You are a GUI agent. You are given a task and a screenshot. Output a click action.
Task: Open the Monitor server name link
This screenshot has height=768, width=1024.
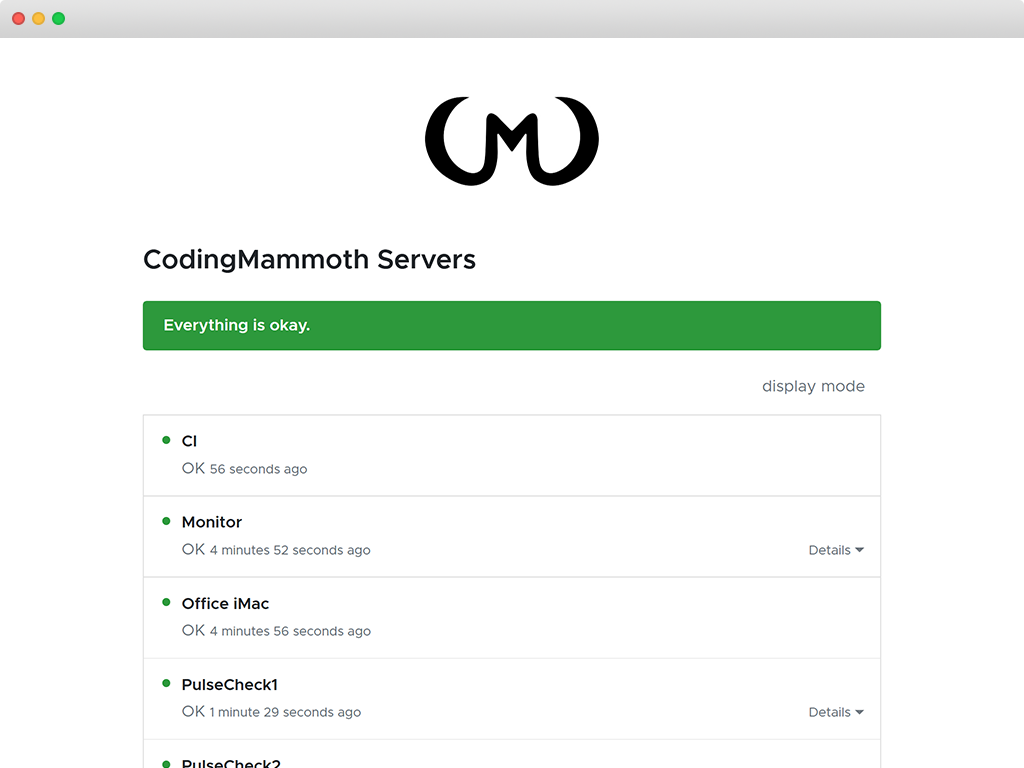pyautogui.click(x=211, y=521)
